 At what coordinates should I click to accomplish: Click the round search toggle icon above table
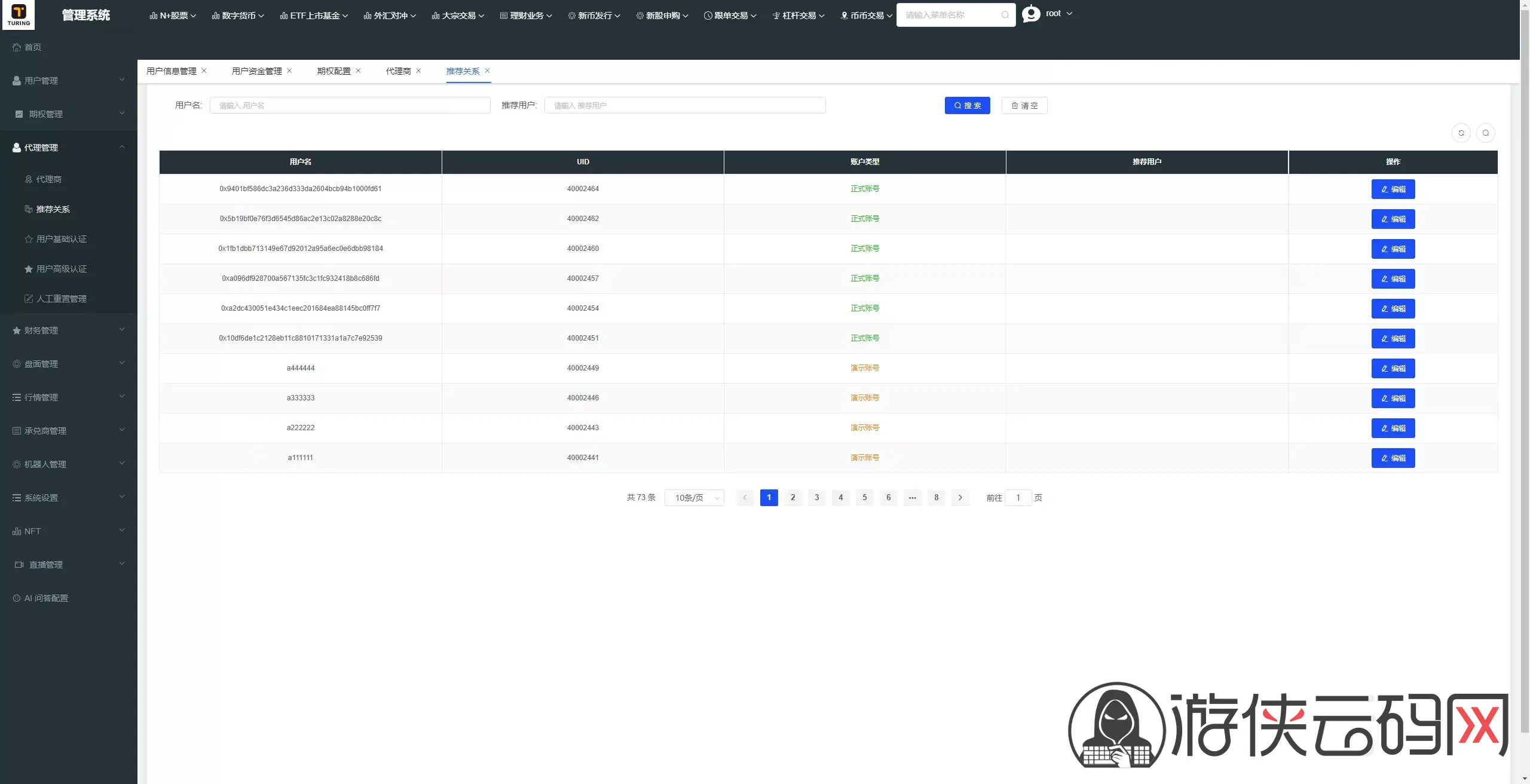[1485, 133]
